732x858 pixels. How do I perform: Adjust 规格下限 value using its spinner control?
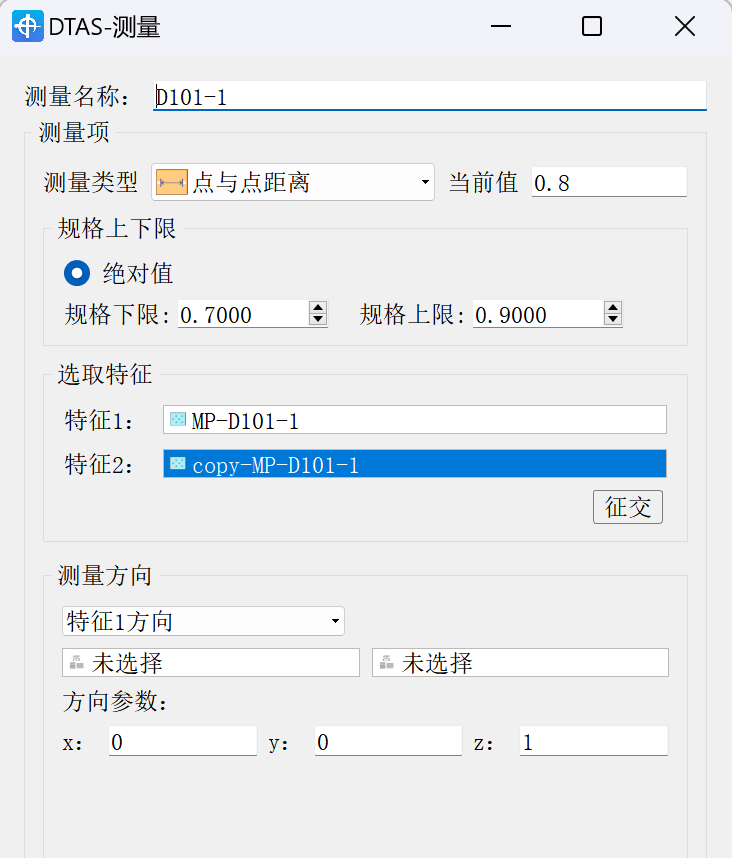tap(317, 313)
